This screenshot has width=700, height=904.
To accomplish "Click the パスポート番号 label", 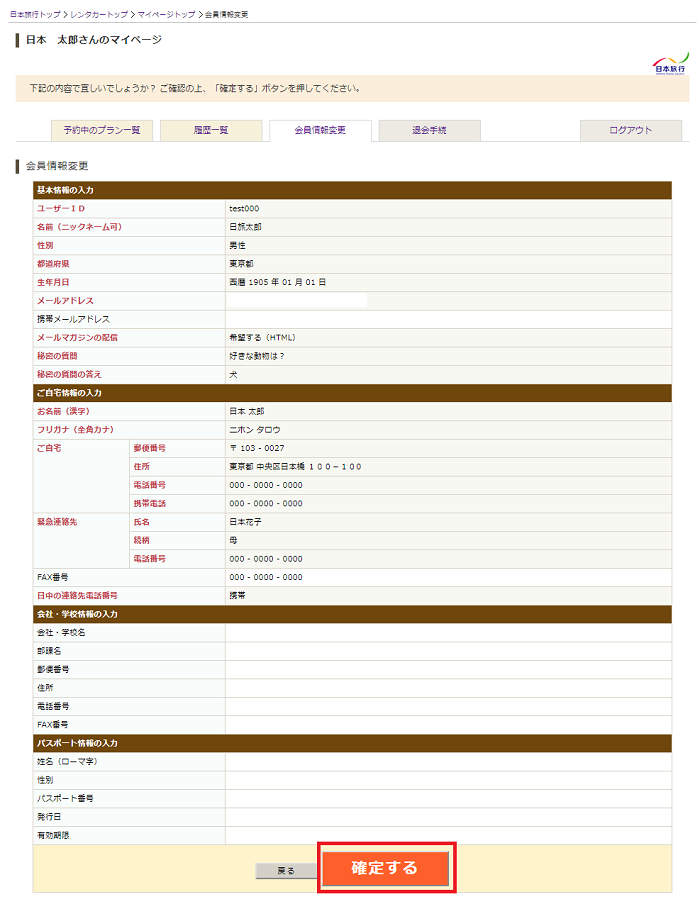I will tap(65, 799).
